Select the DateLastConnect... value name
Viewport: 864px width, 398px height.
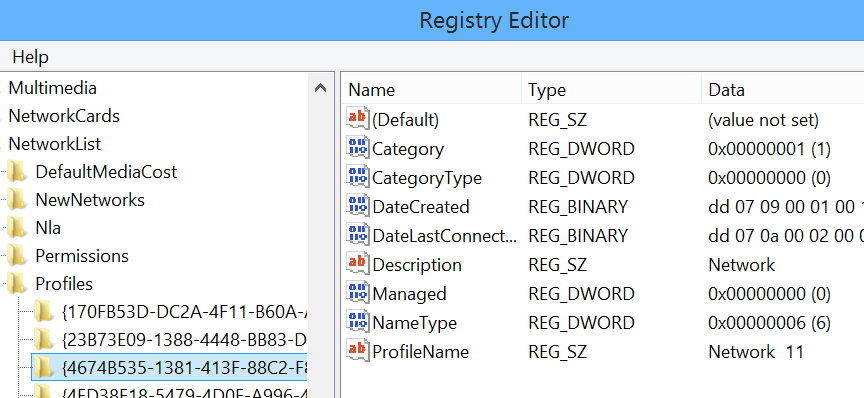coord(445,236)
